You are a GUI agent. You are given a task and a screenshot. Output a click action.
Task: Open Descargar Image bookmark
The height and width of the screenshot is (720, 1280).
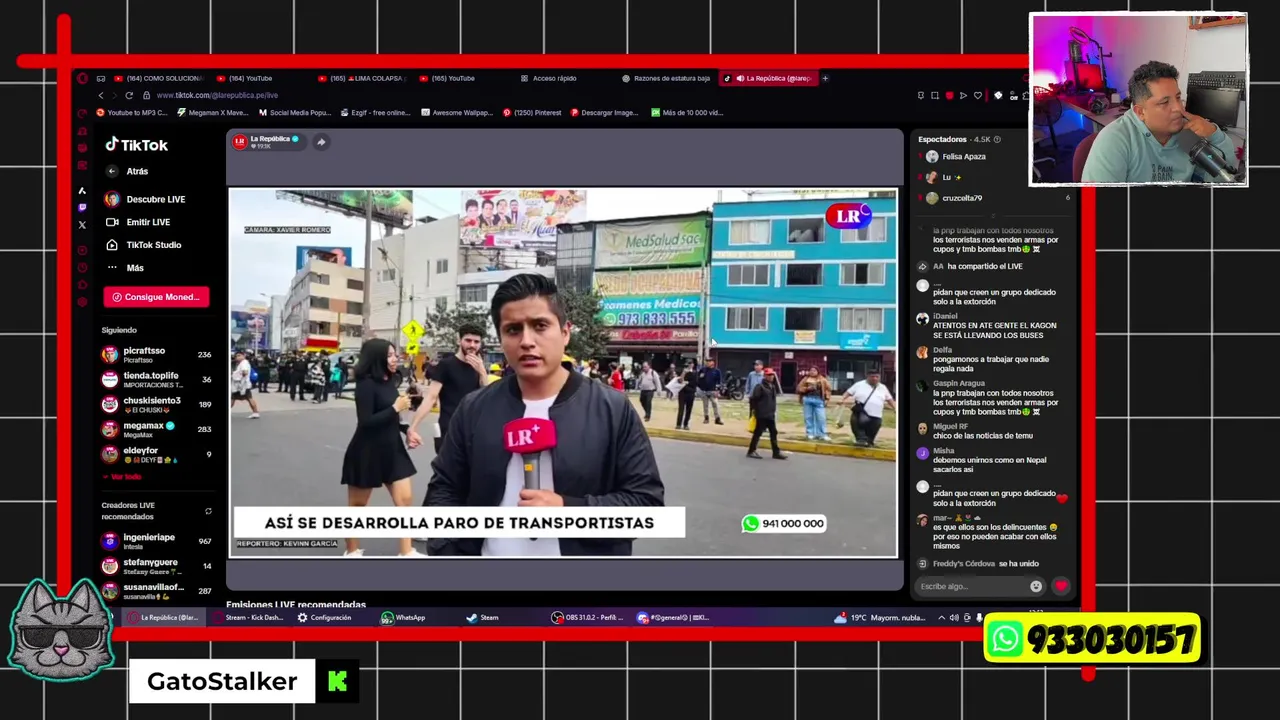604,113
